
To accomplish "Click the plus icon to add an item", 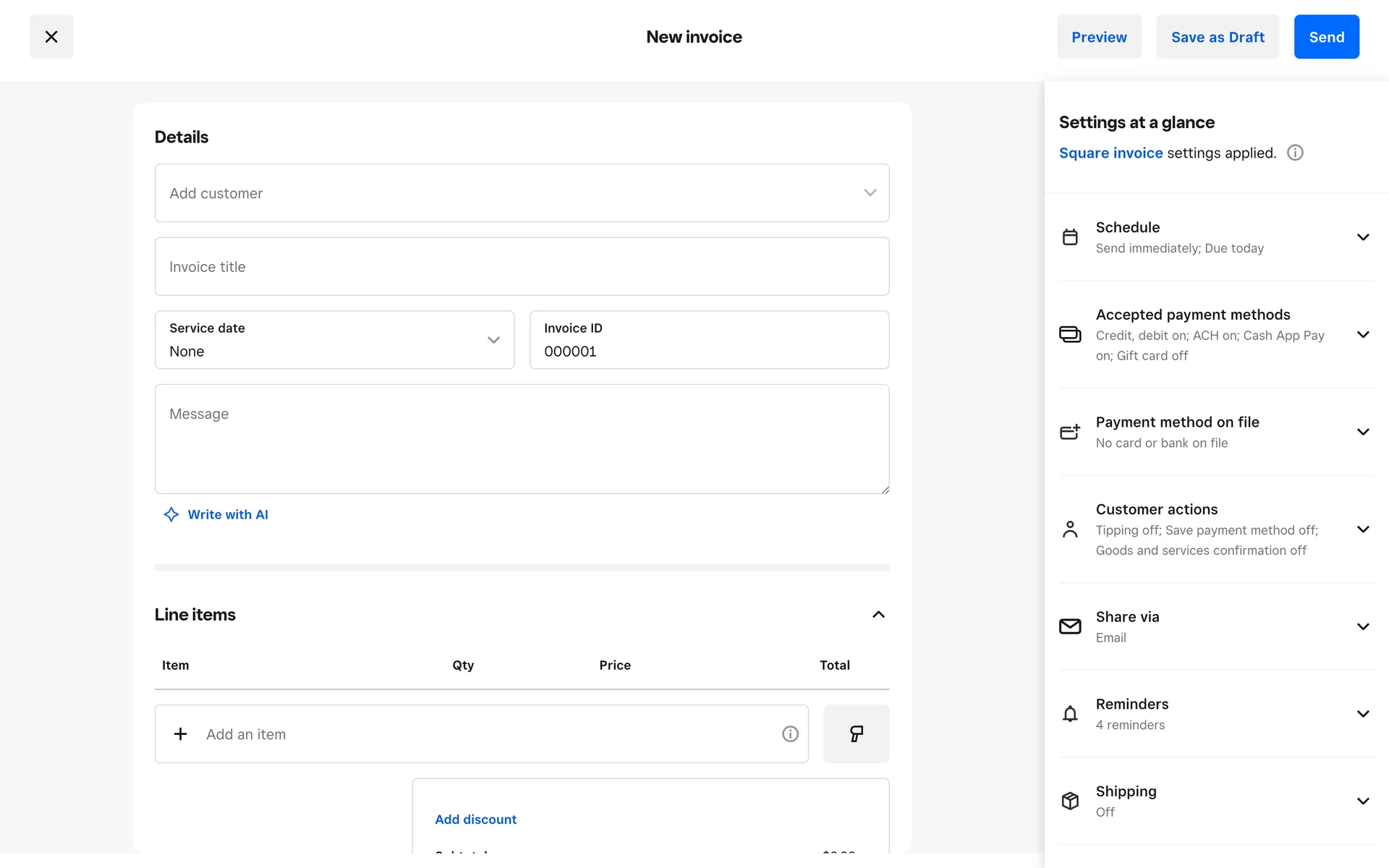I will (x=181, y=733).
